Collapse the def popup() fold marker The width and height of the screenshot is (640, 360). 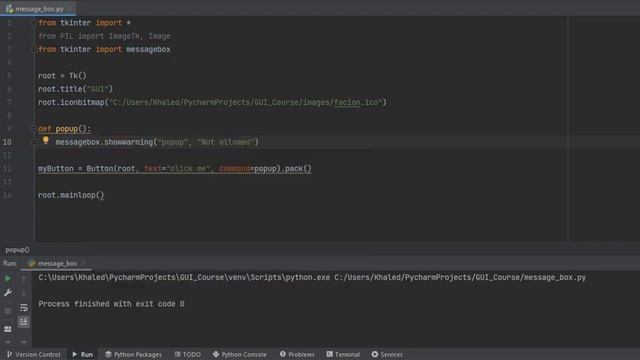click(x=34, y=129)
